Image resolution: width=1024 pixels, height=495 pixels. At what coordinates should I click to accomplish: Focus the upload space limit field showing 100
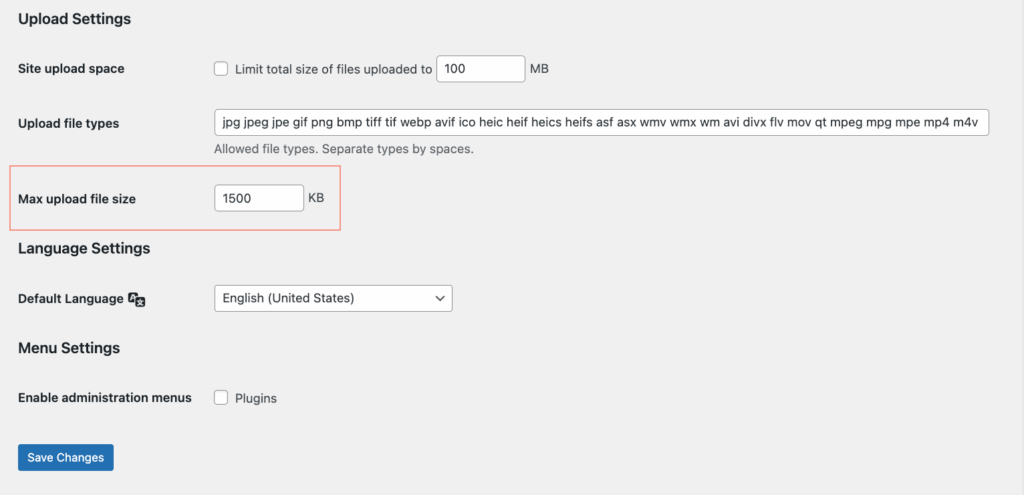(480, 69)
